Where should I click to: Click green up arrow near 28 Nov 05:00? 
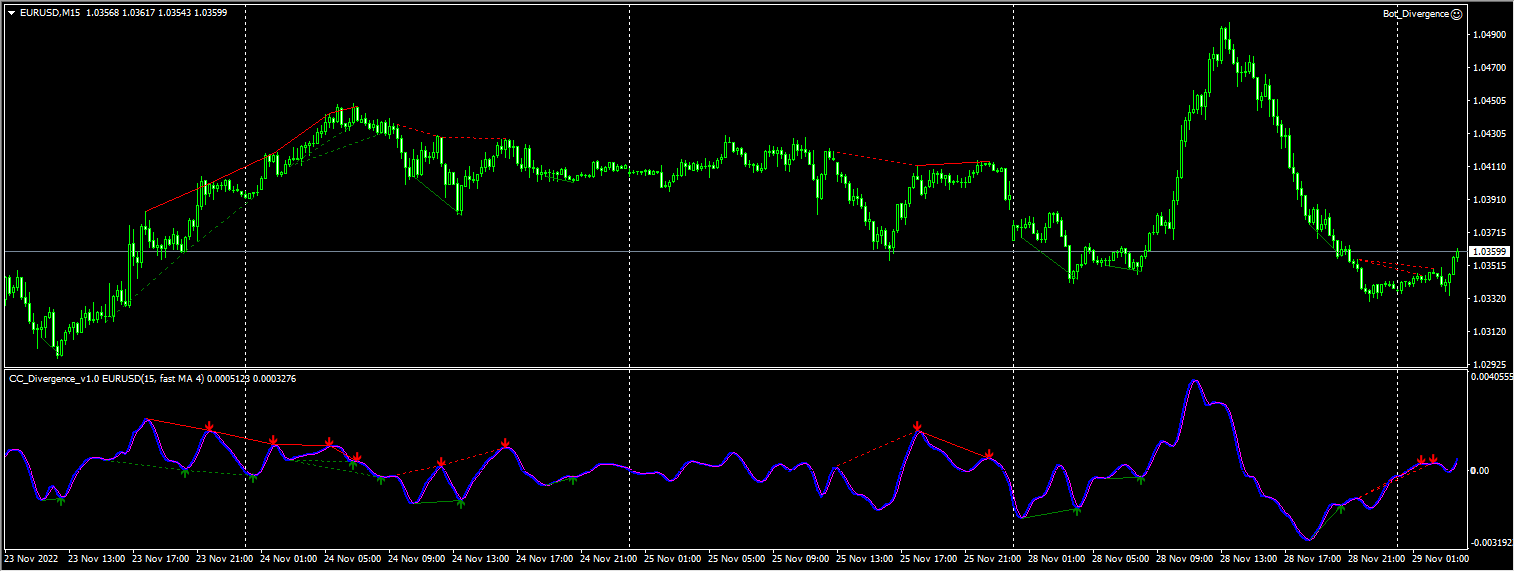coord(1141,481)
